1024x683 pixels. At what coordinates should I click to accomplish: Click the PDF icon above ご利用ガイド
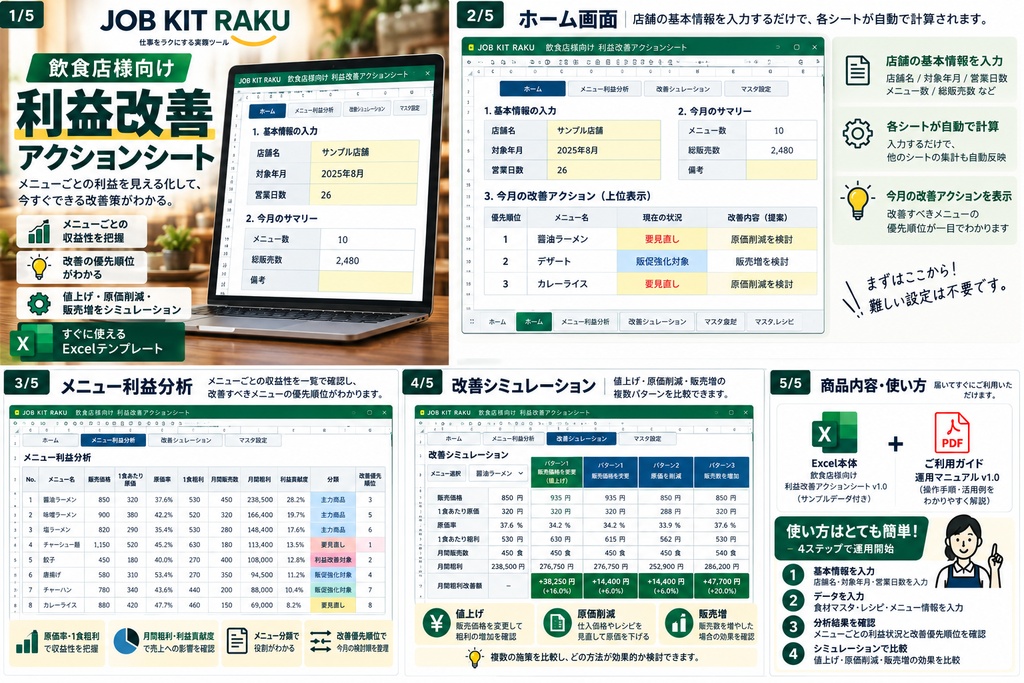[952, 433]
